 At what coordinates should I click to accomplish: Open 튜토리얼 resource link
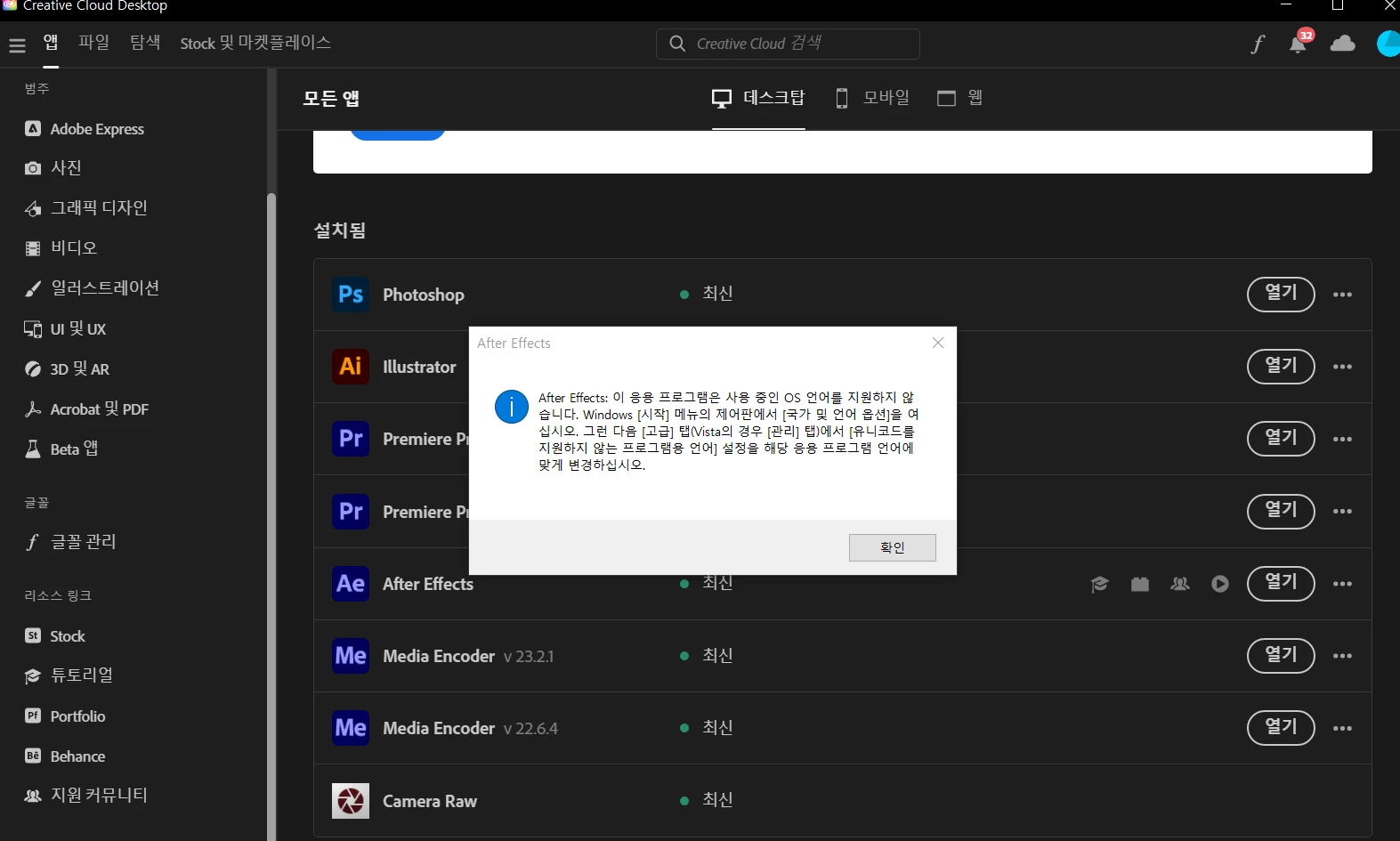[69, 675]
